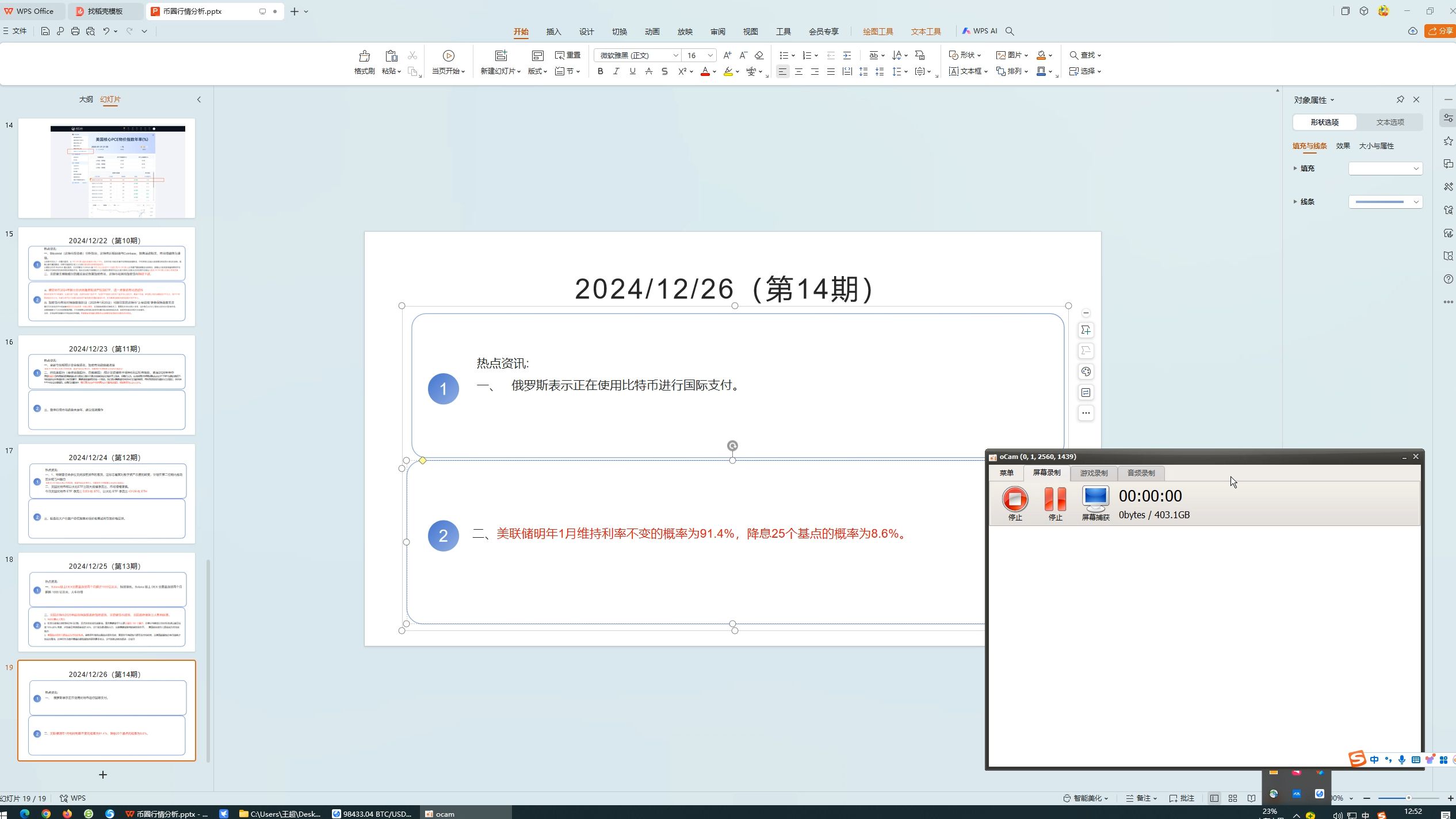This screenshot has height=819, width=1456.
Task: Open the font name dropdown
Action: [x=675, y=55]
